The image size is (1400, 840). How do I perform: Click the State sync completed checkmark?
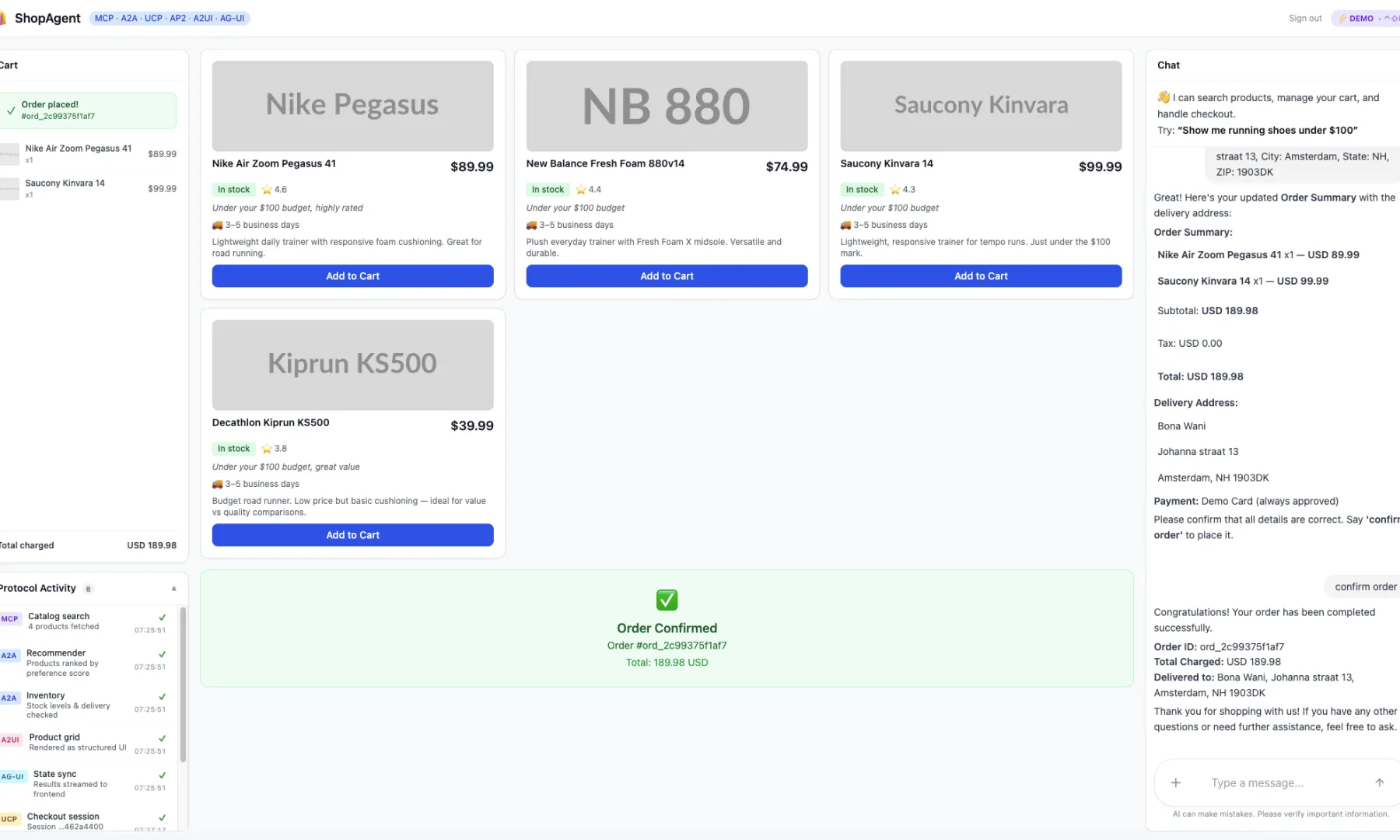point(162,775)
